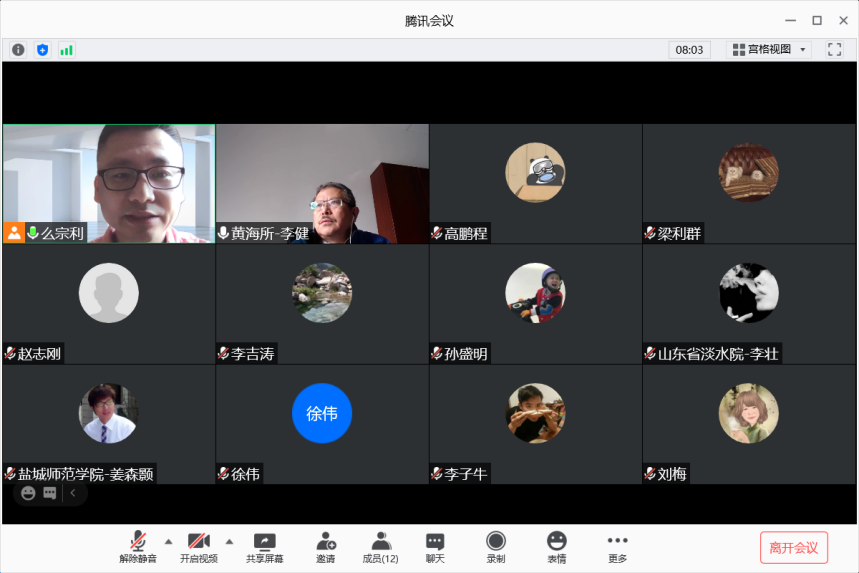Unmute microphone via 解除静音
Viewport: 859px width, 573px height.
138,547
